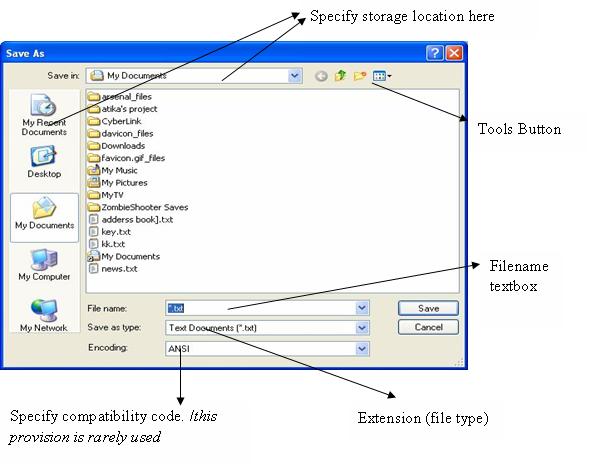
Task: Select the MyTV folder
Action: 106,195
